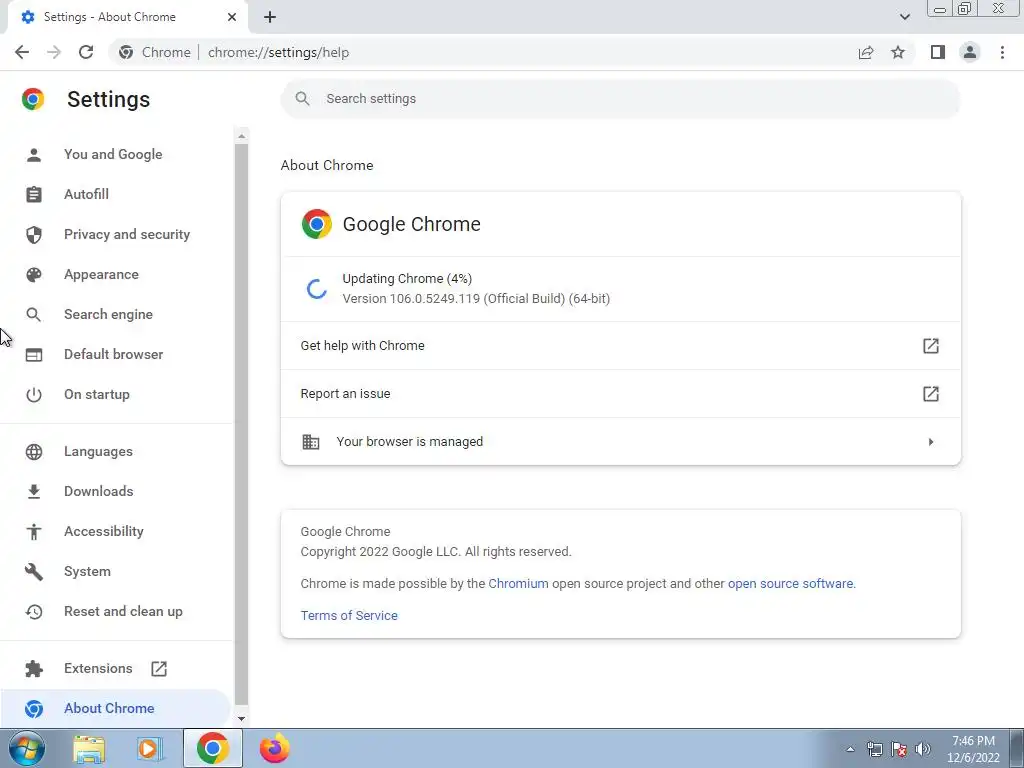Click the Extensions external link icon

(159, 669)
